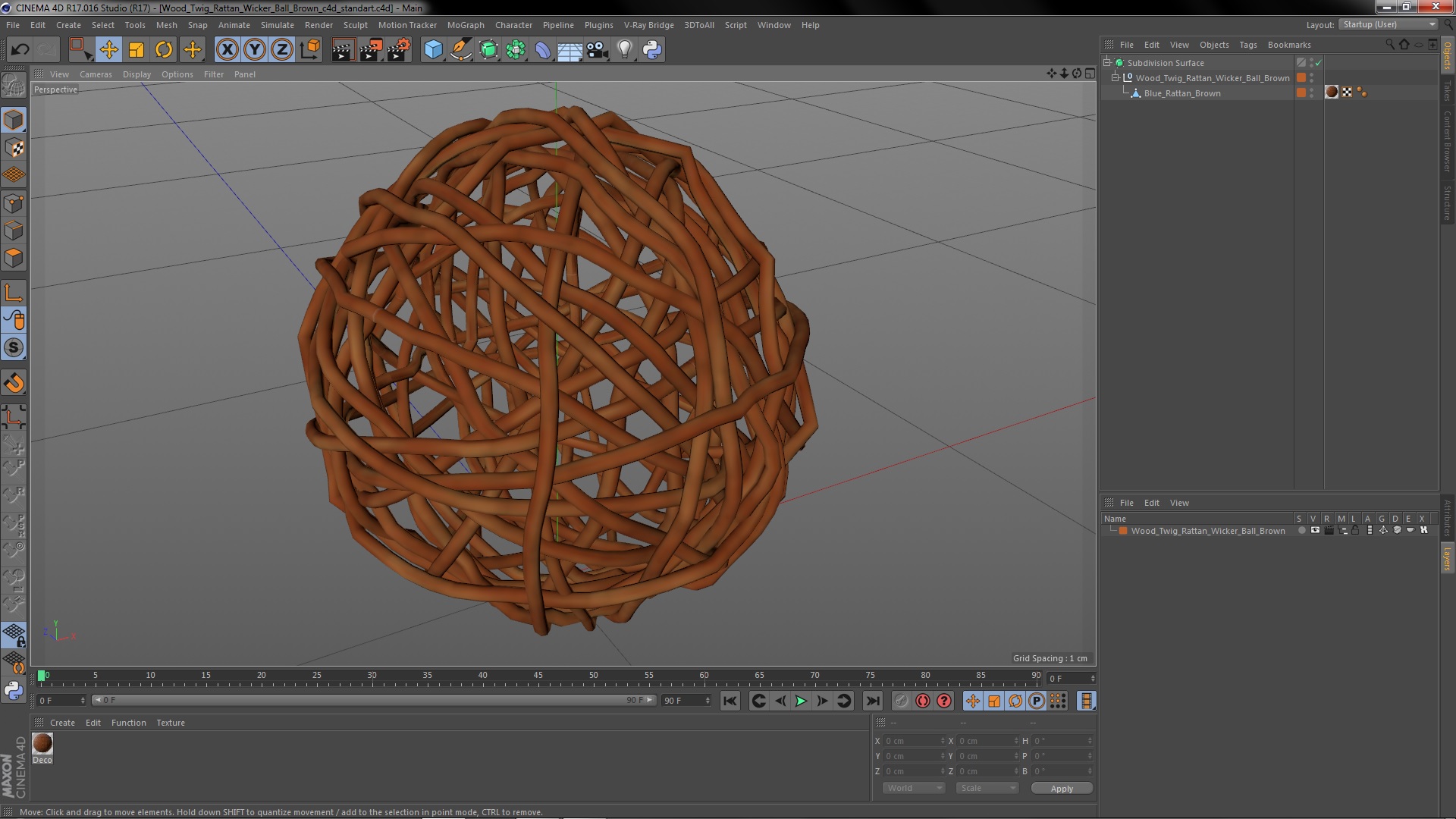The width and height of the screenshot is (1456, 819).
Task: Toggle Subdivision Surface enabled checkmark
Action: pyautogui.click(x=1318, y=63)
